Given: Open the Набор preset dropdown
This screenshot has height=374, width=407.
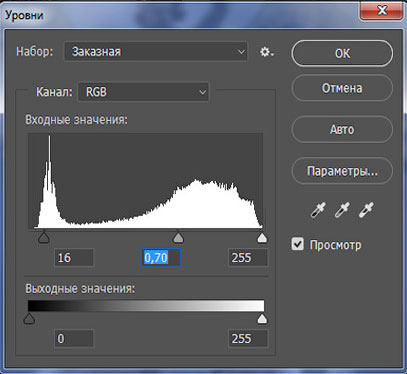Looking at the screenshot, I should (156, 52).
